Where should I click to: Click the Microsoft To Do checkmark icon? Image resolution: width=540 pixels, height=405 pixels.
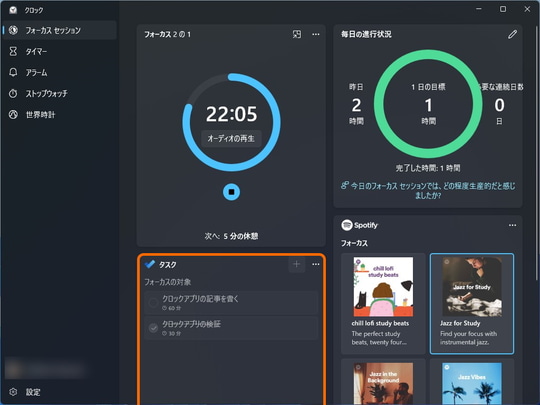[x=150, y=264]
